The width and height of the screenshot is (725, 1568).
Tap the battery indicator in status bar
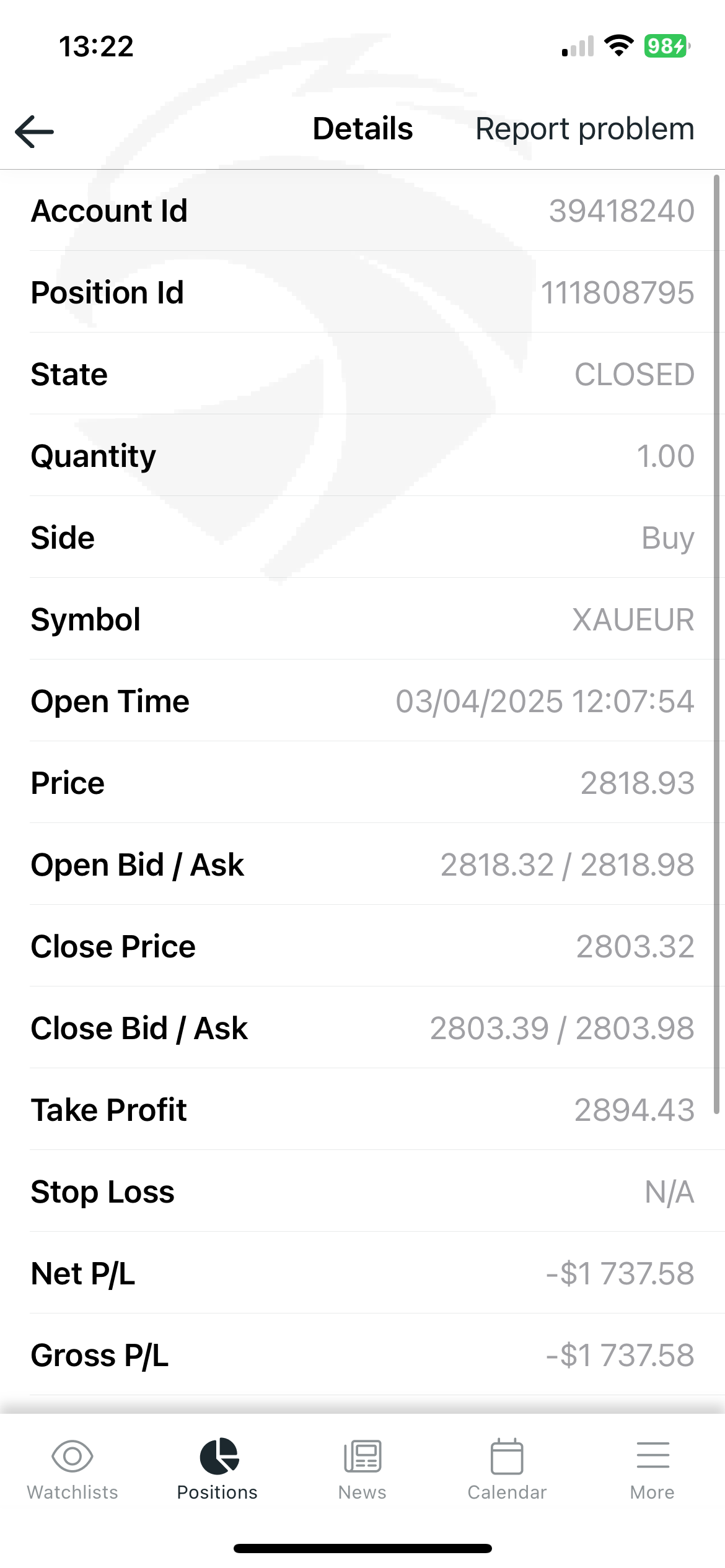pos(667,46)
